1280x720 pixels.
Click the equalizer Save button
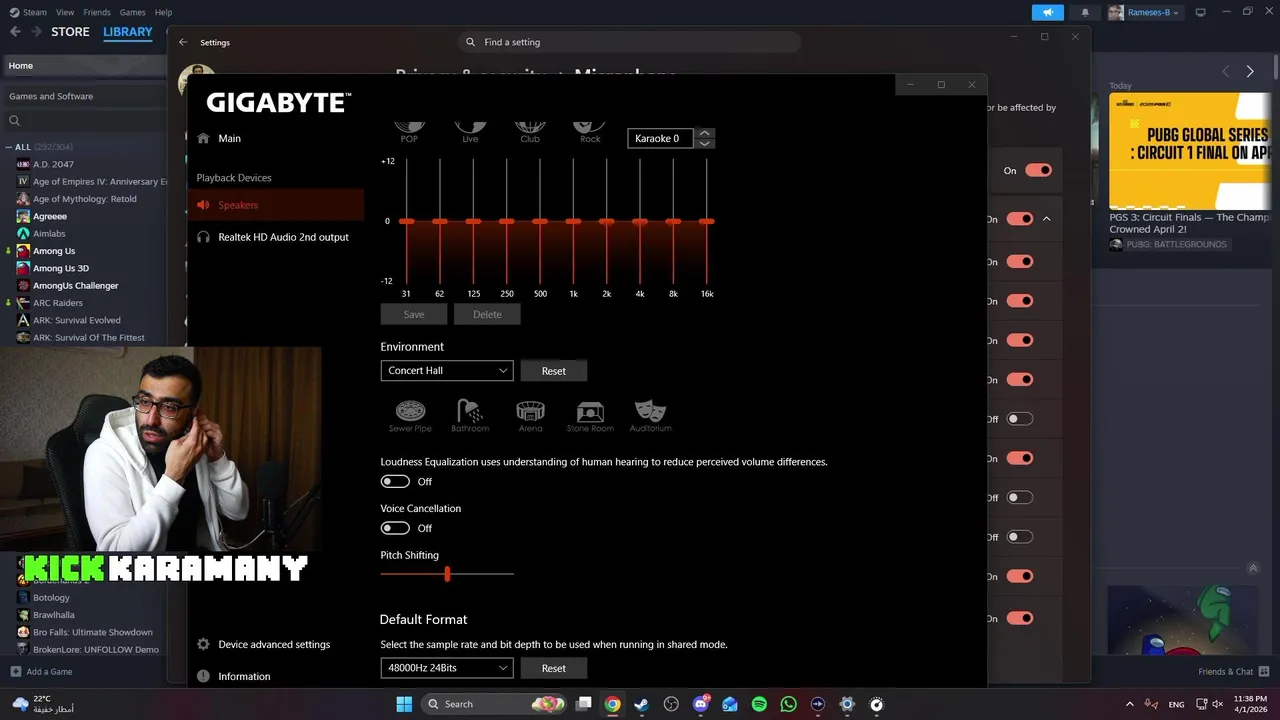click(x=414, y=314)
